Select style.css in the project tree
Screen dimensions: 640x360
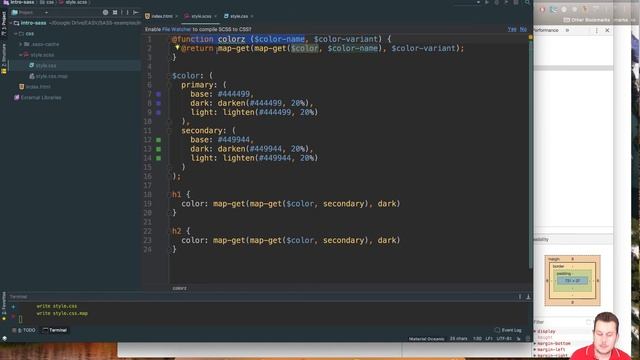coord(46,65)
